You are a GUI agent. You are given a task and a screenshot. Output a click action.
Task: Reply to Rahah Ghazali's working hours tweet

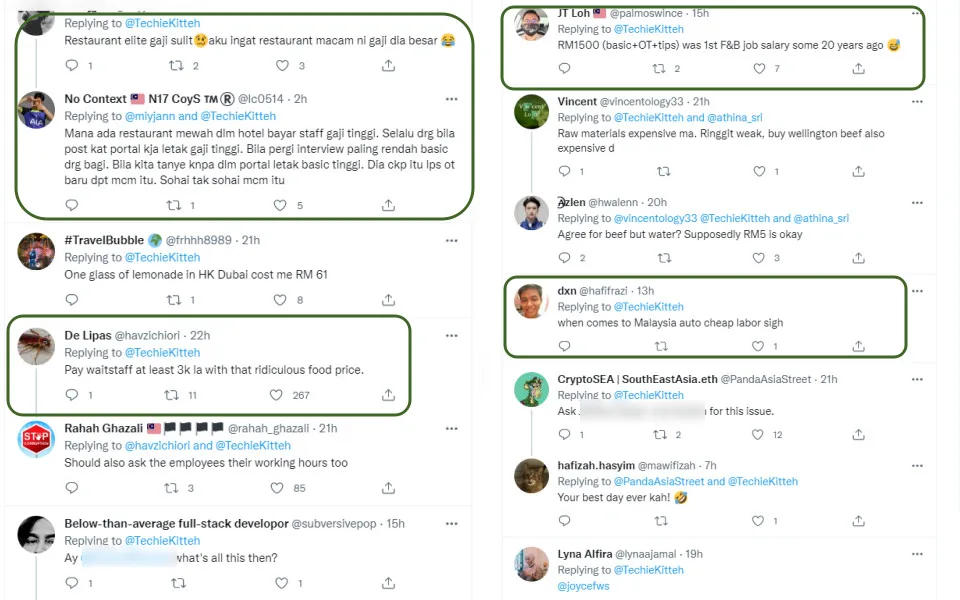click(x=71, y=488)
